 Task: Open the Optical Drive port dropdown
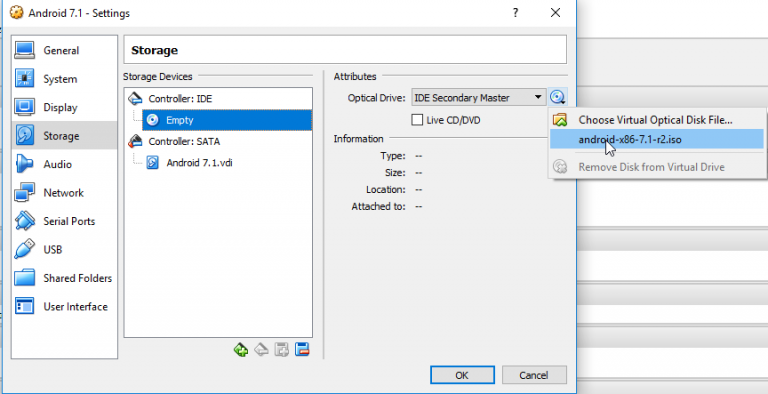click(479, 98)
